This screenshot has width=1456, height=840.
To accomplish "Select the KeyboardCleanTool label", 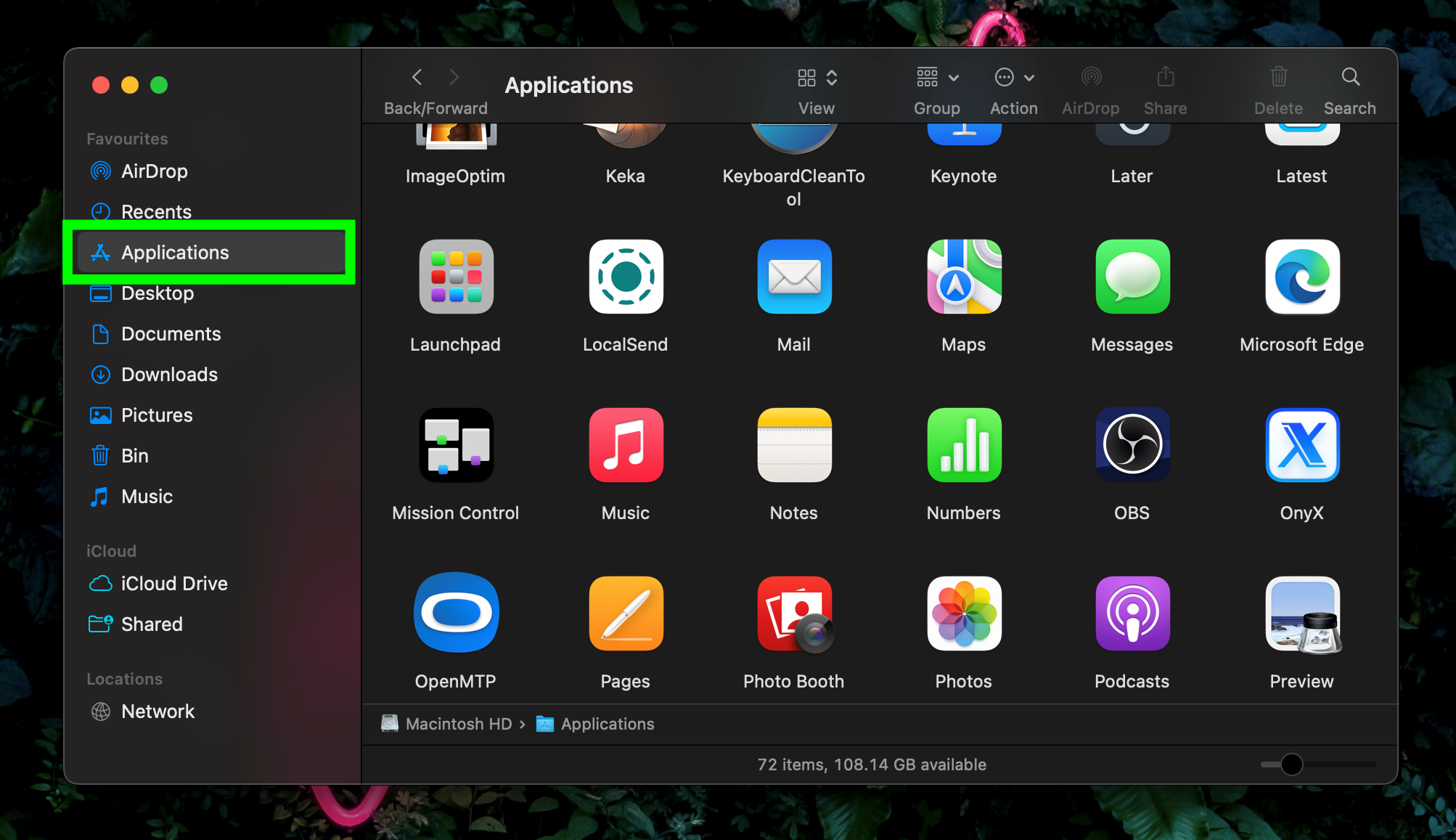I will click(x=794, y=188).
